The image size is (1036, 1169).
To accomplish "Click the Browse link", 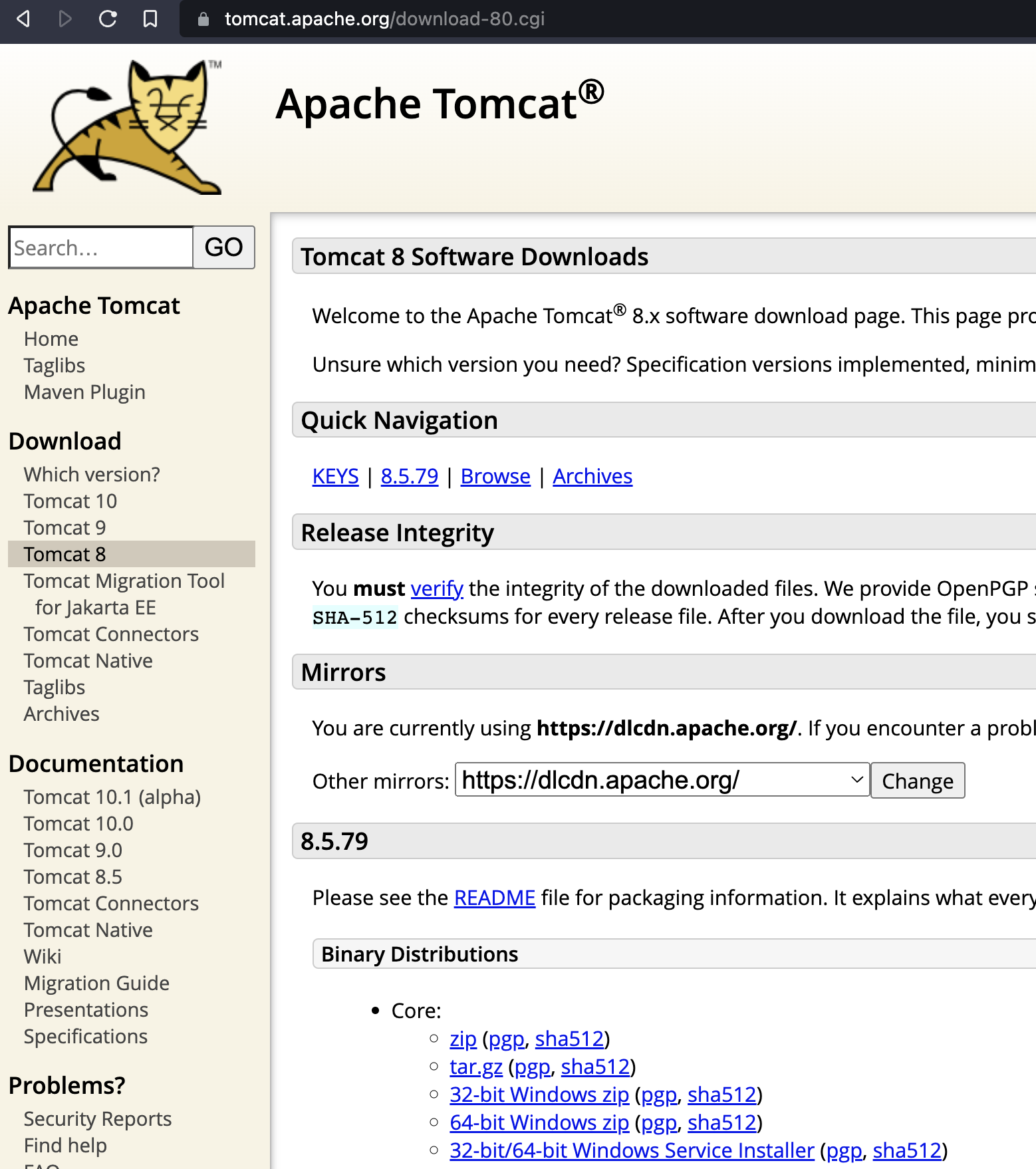I will (x=495, y=476).
